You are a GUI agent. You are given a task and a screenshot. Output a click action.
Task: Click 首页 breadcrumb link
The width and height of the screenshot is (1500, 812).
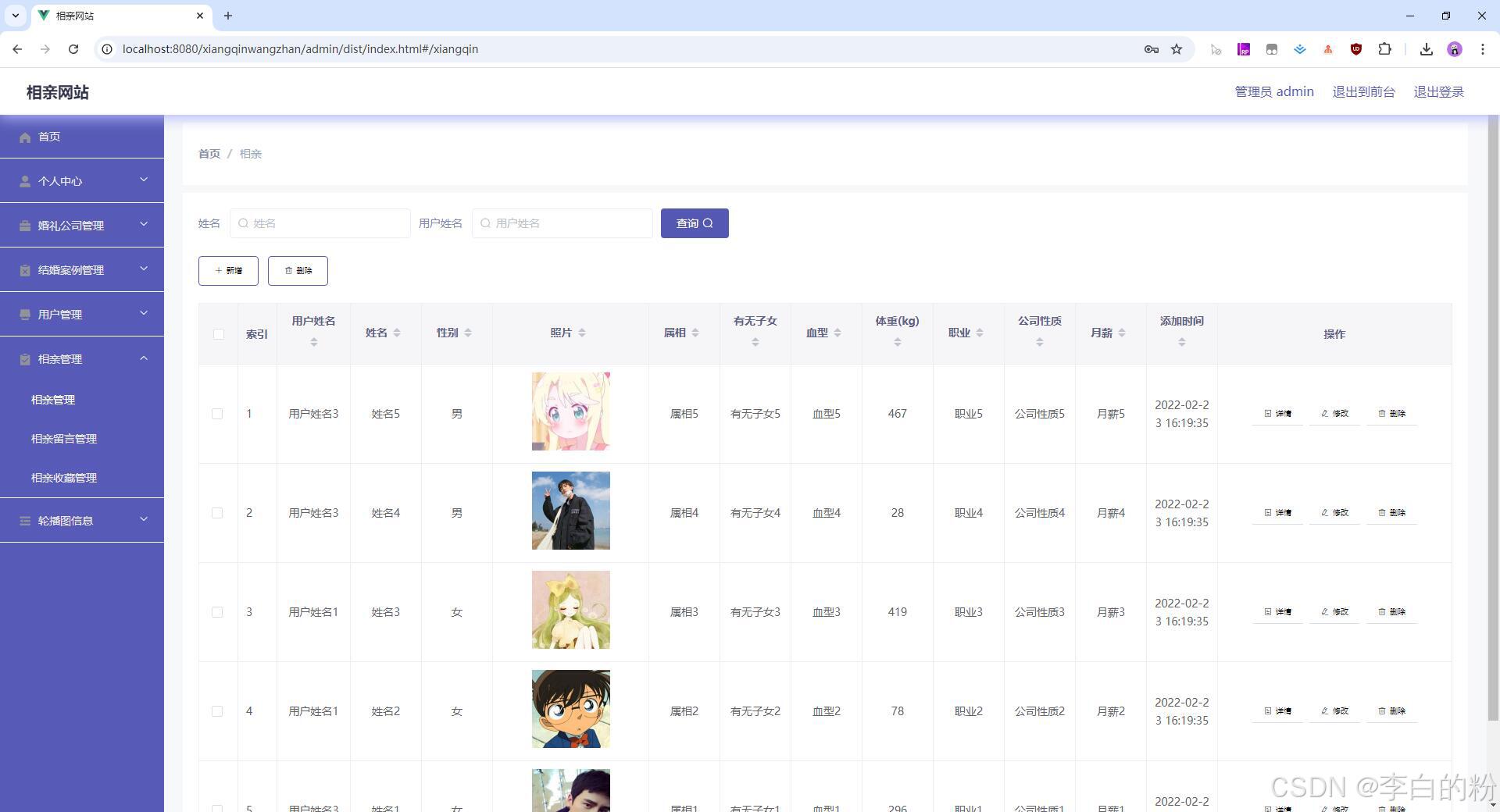coord(209,154)
